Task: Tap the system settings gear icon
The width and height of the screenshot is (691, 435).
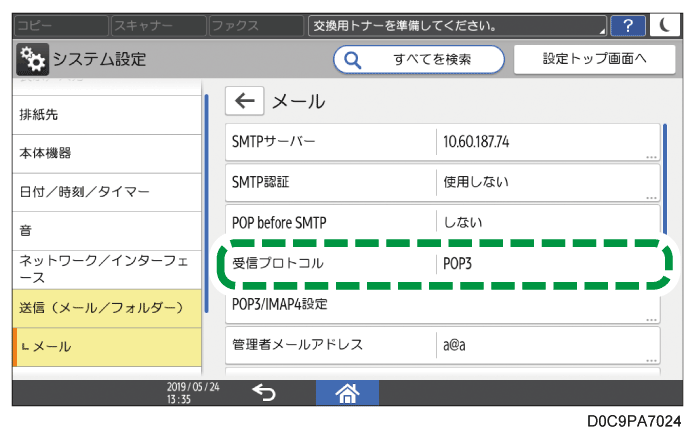Action: (x=32, y=59)
